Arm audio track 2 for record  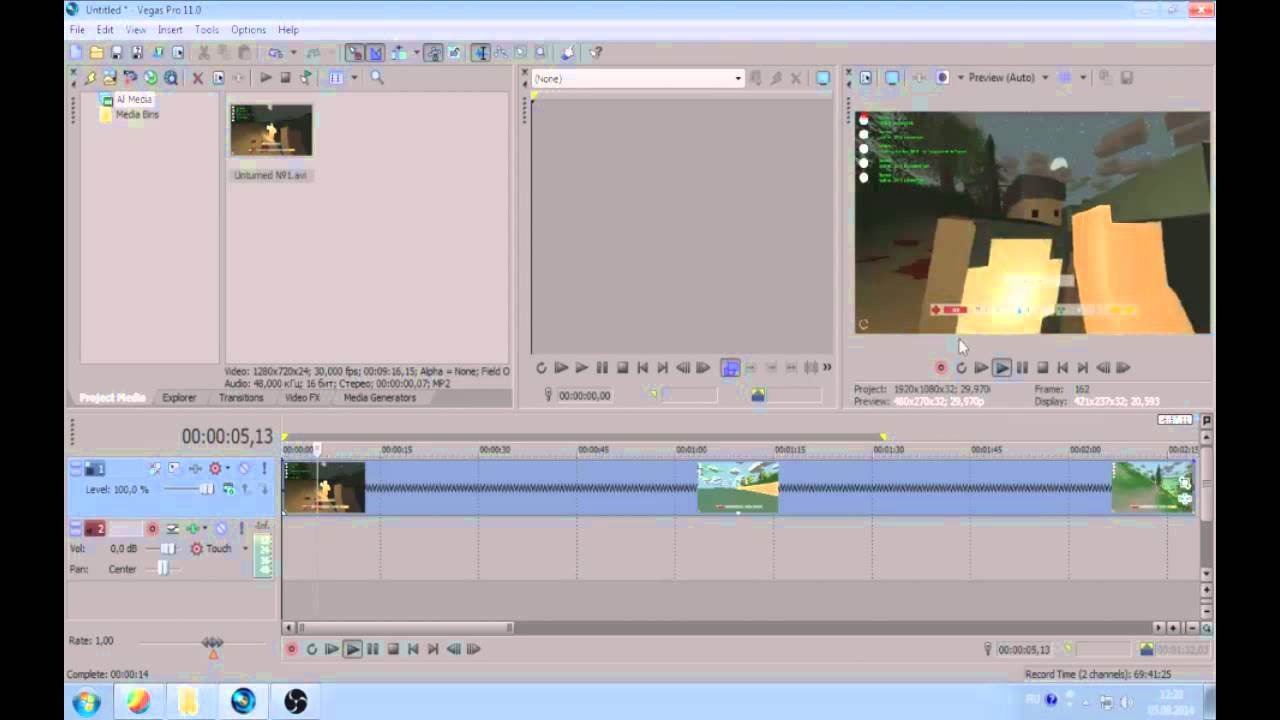click(153, 529)
